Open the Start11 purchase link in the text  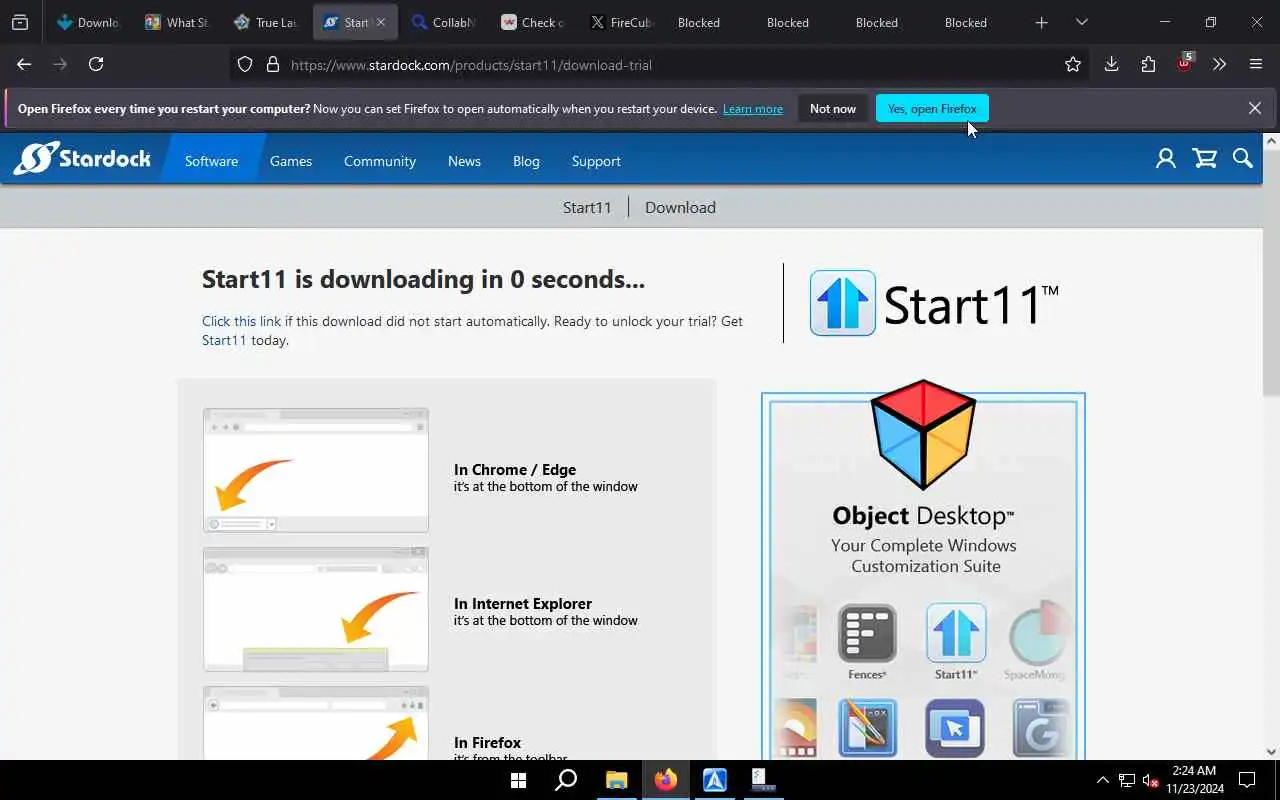click(x=224, y=340)
